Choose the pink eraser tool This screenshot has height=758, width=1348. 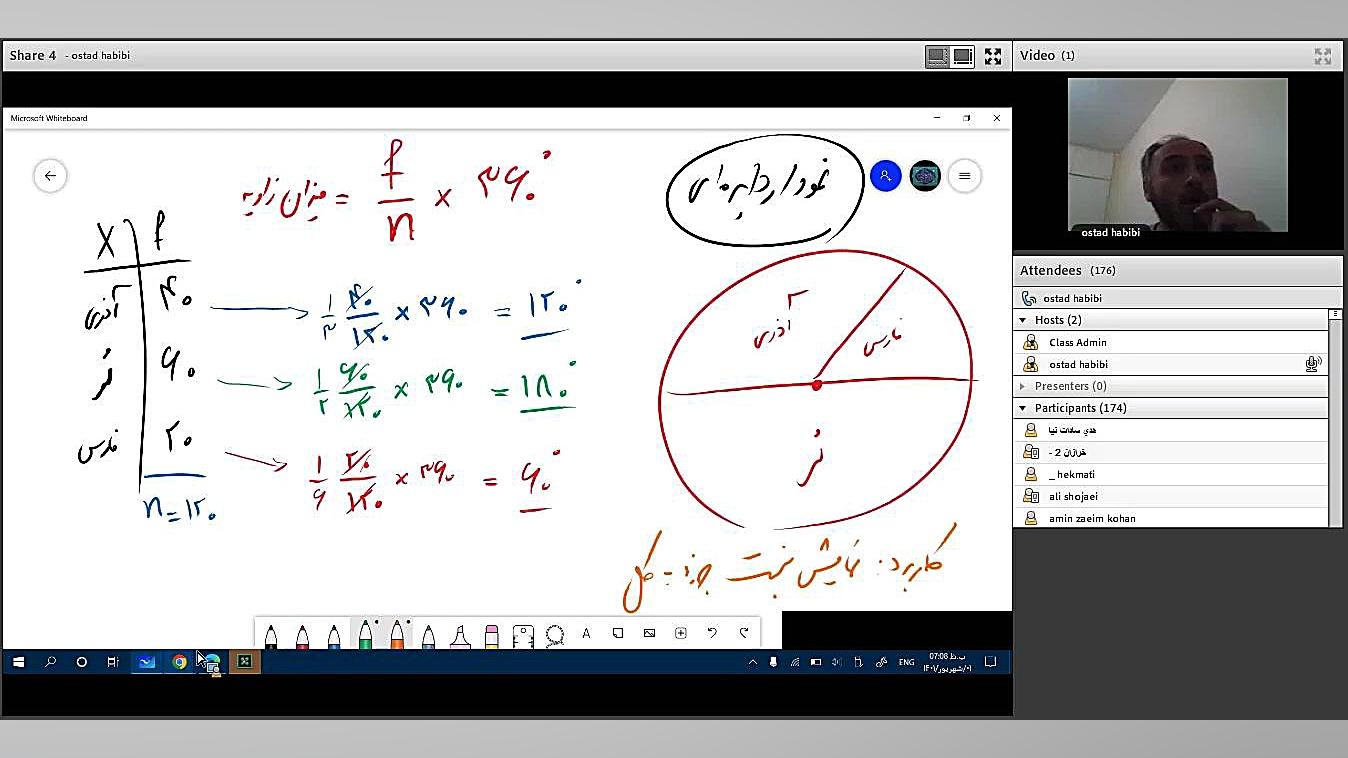[x=492, y=636]
